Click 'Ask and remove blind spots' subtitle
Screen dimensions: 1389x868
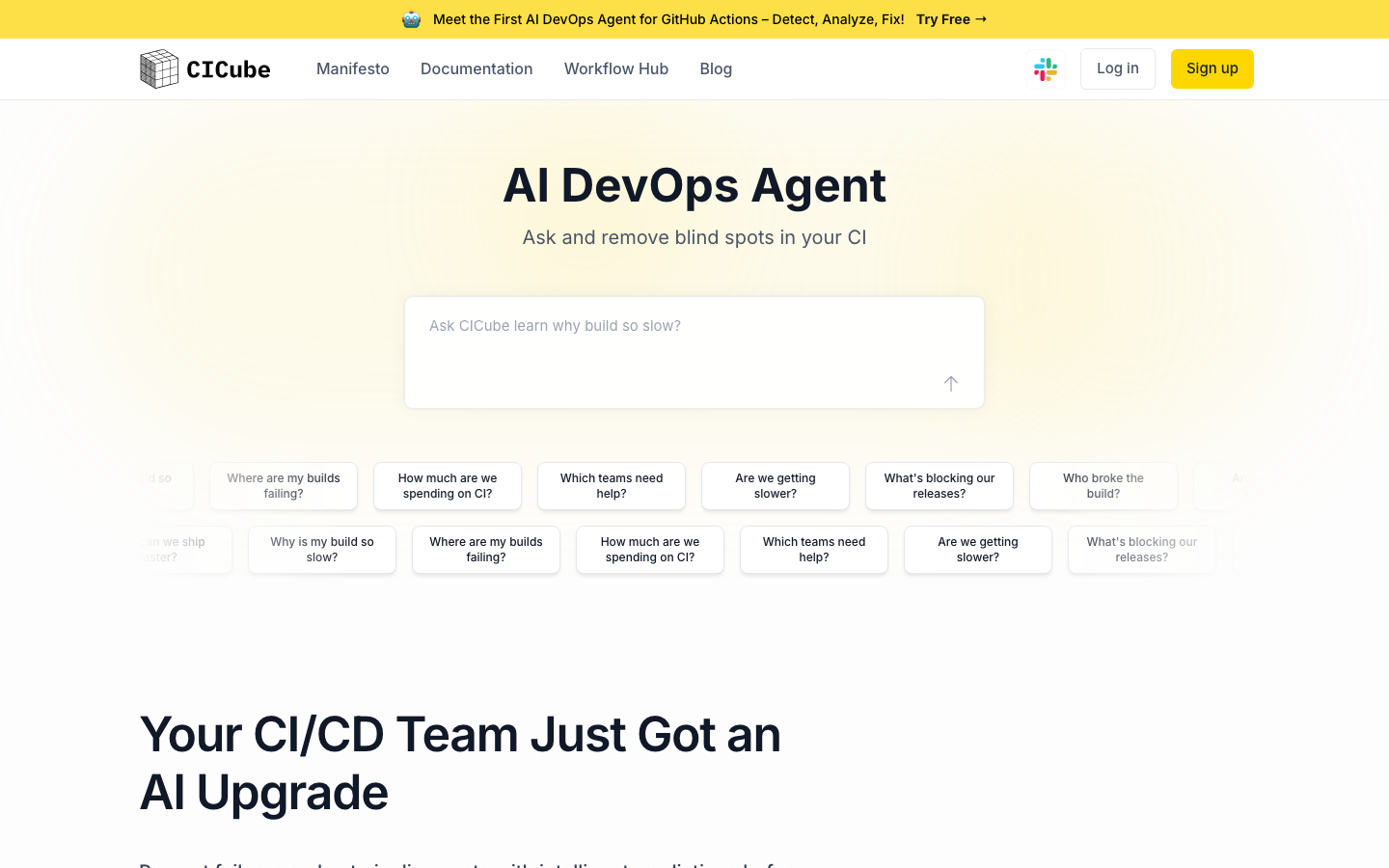(694, 237)
